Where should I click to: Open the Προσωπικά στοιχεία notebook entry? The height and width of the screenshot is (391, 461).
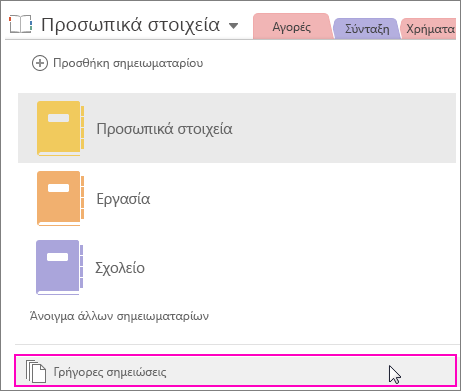pos(237,128)
